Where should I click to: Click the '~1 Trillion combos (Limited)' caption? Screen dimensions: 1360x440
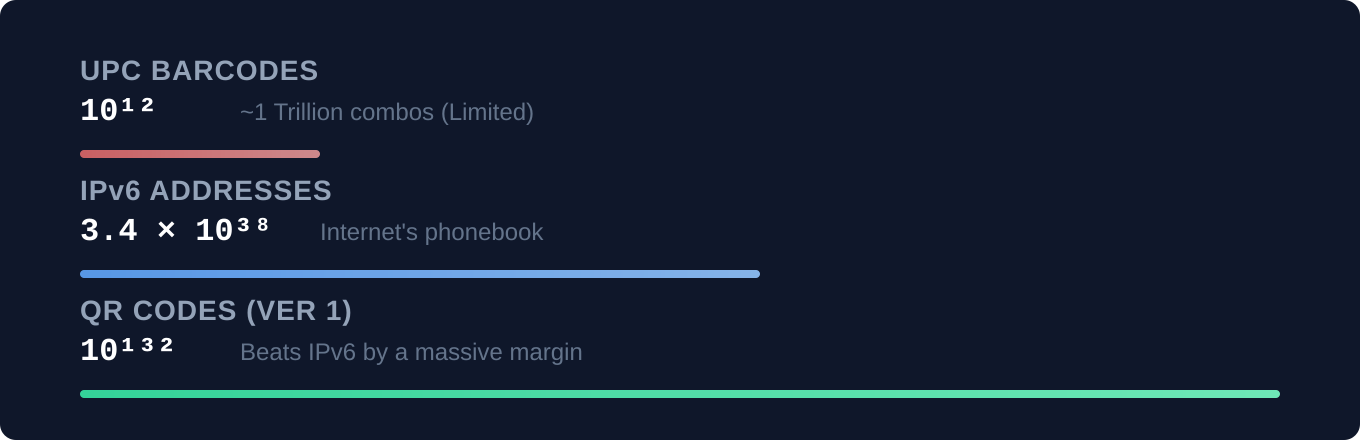tap(386, 112)
